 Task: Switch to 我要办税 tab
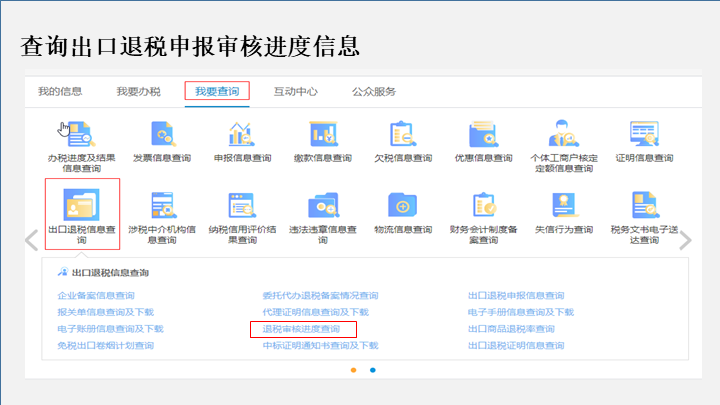pos(138,91)
